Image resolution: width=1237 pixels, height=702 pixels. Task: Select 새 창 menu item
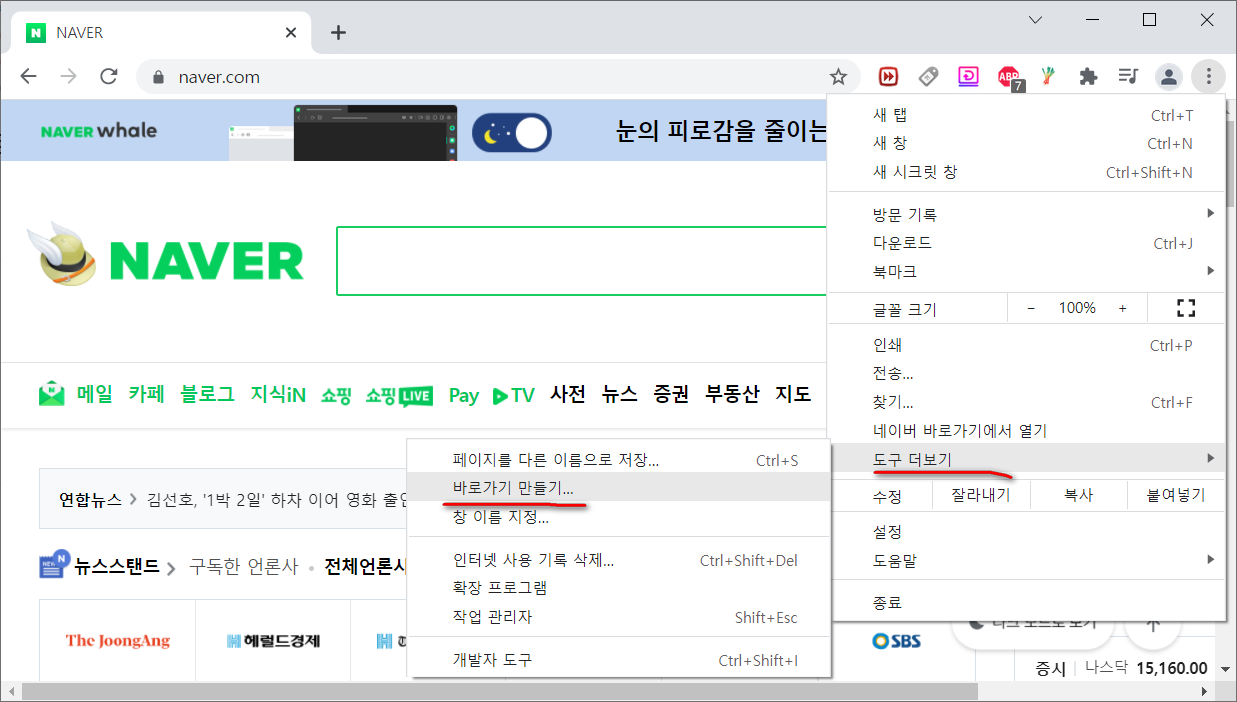pos(1026,143)
